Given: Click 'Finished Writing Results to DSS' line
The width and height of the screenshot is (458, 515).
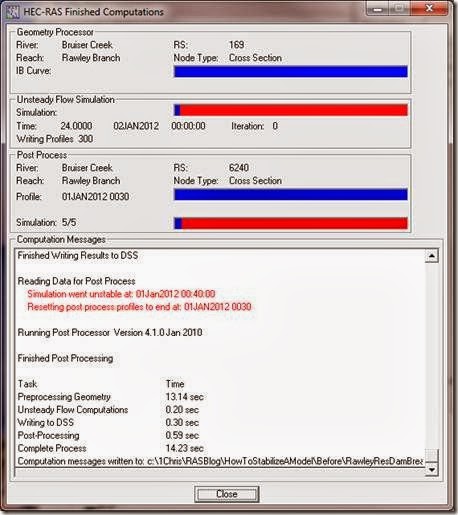Looking at the screenshot, I should point(78,256).
